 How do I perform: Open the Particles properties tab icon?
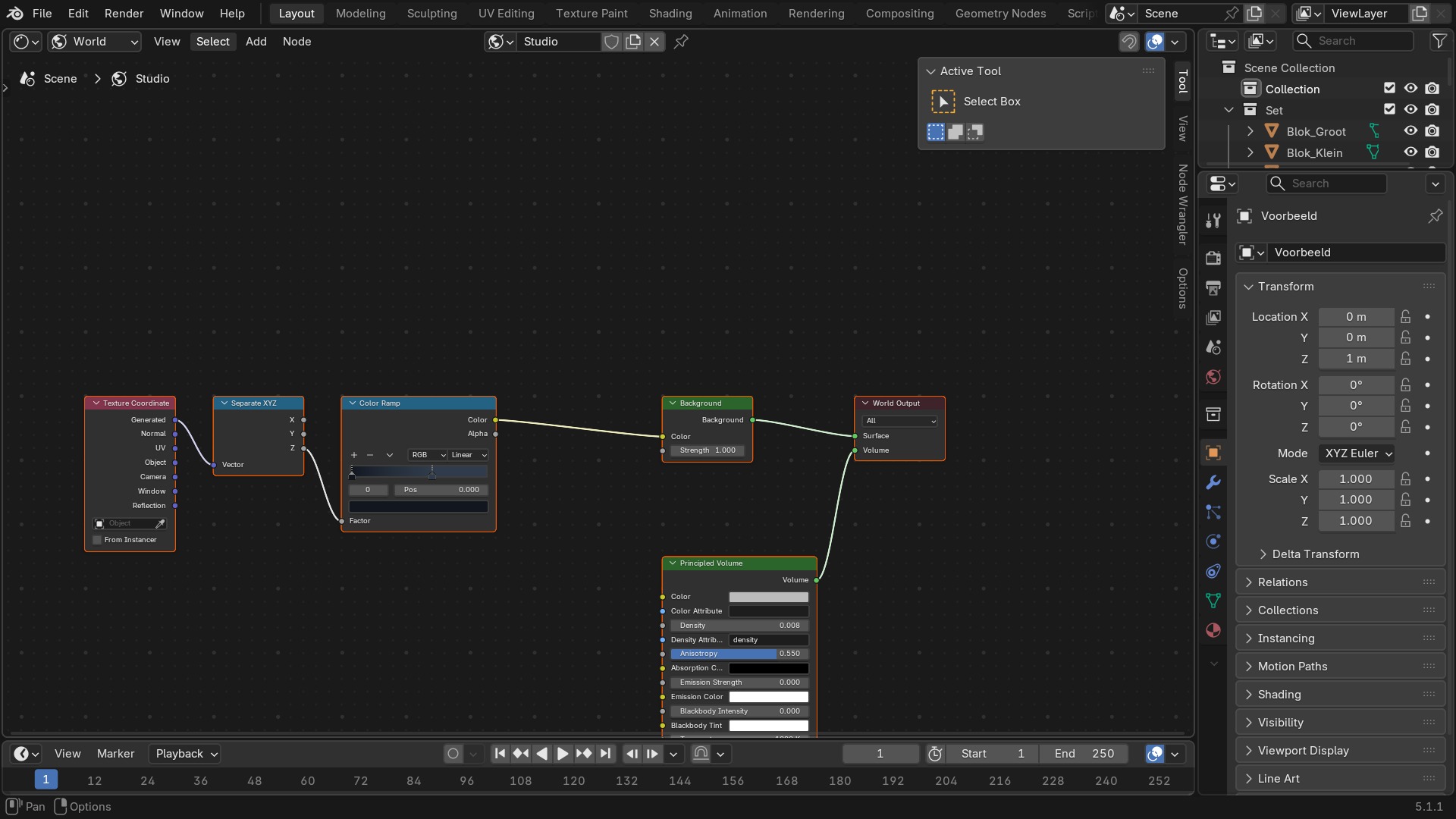1213,512
